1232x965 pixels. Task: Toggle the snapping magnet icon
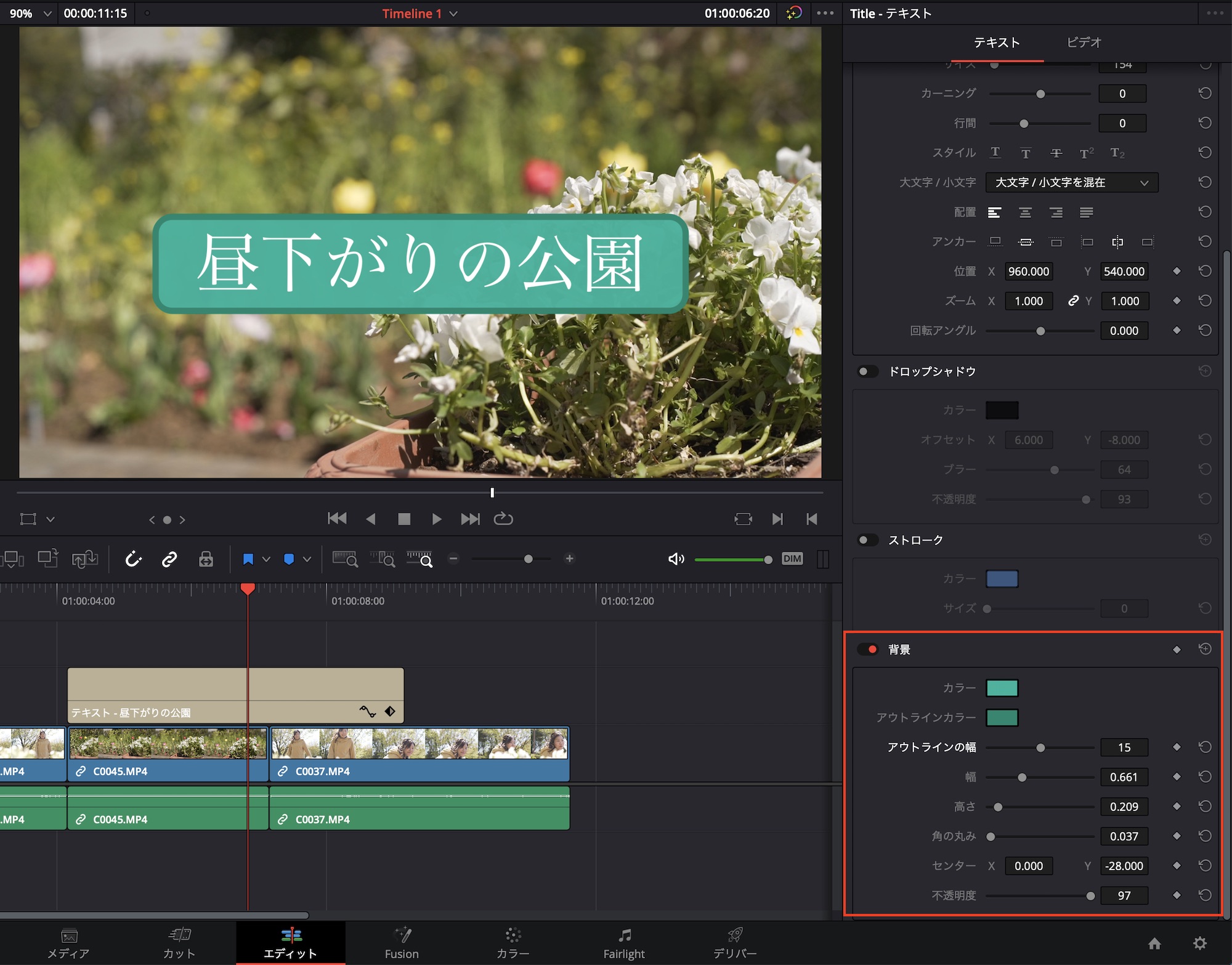coord(134,559)
